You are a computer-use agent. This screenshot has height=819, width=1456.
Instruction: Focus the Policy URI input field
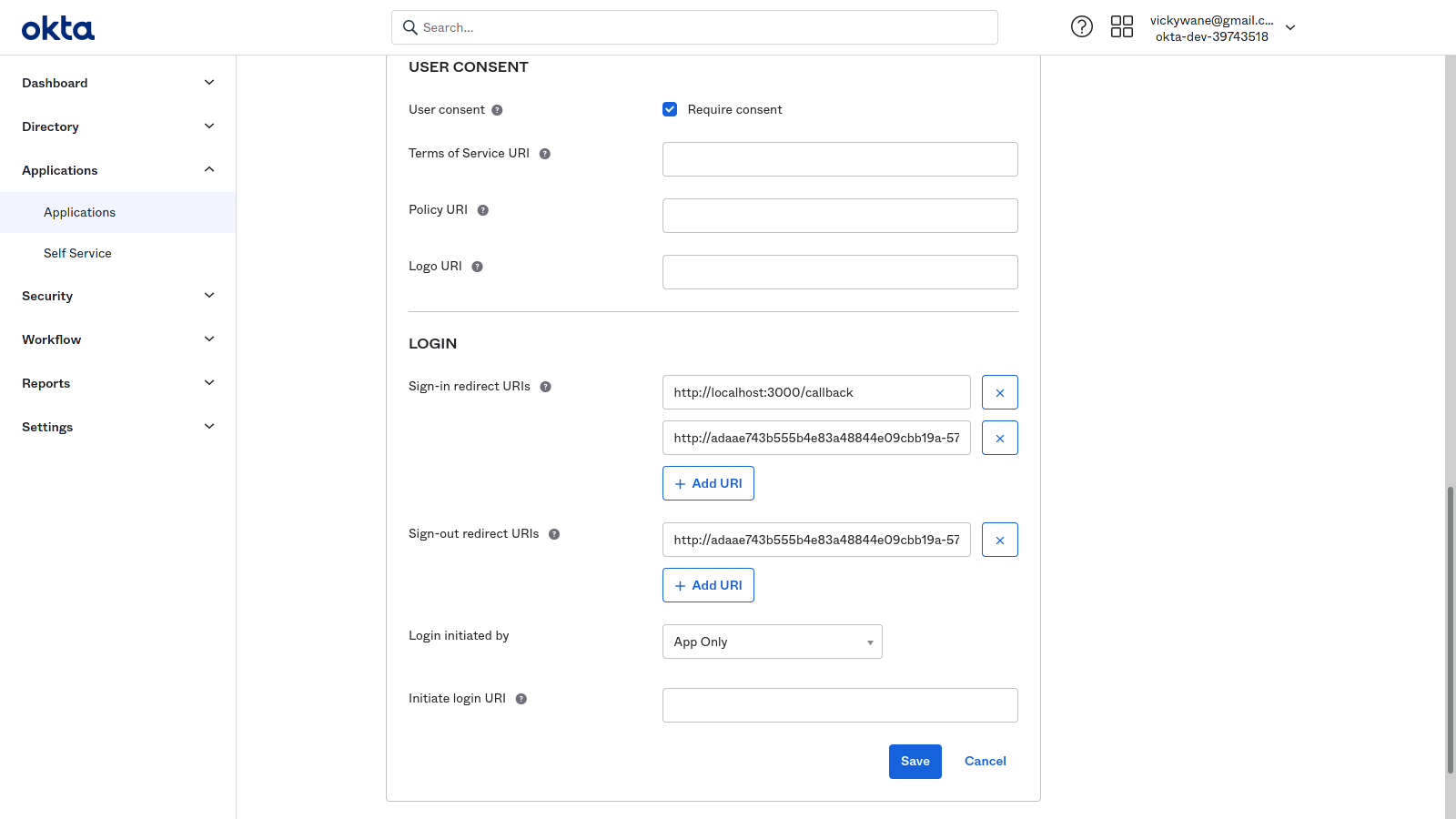pyautogui.click(x=839, y=216)
